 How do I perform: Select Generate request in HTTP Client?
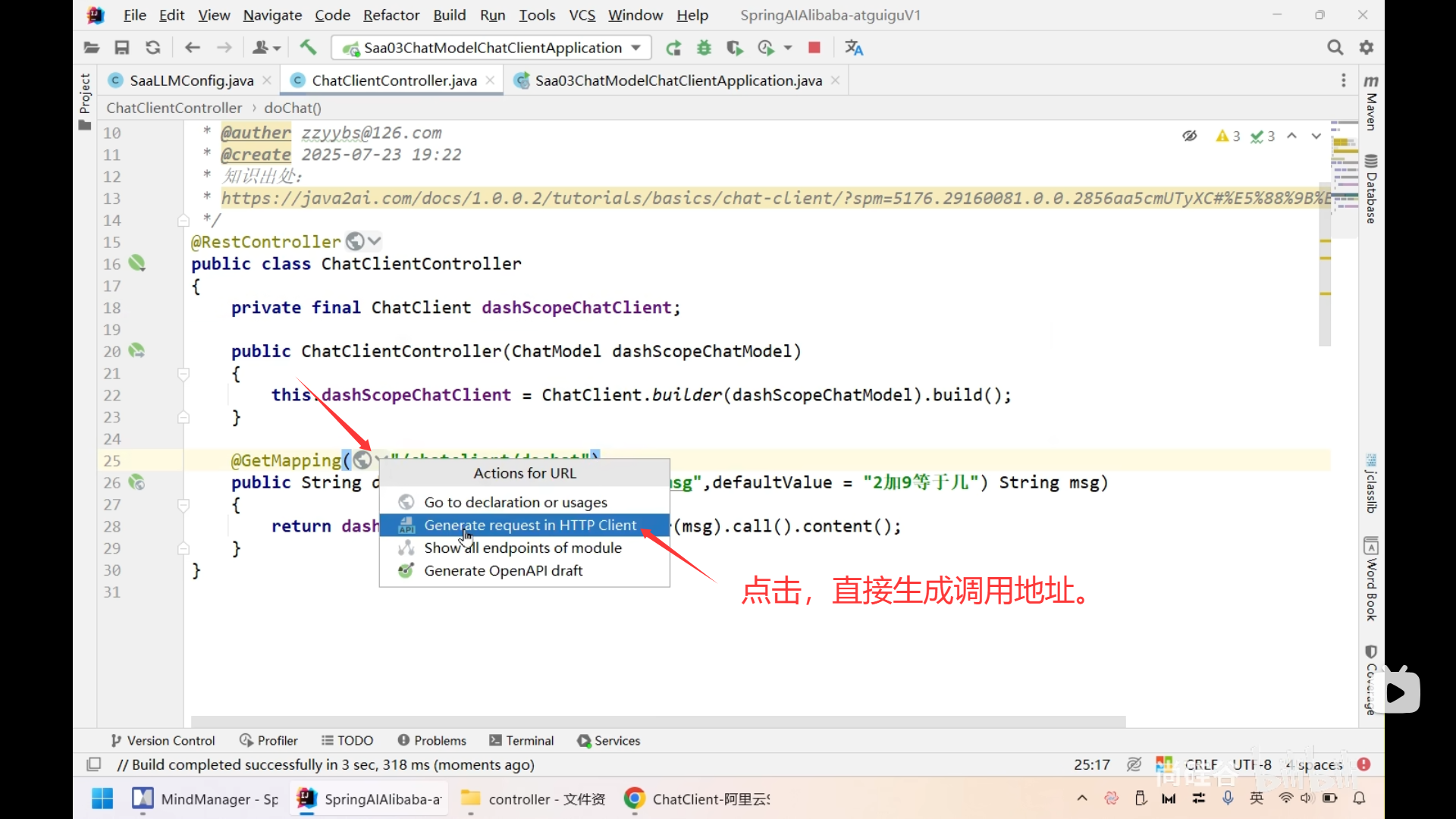pos(529,525)
